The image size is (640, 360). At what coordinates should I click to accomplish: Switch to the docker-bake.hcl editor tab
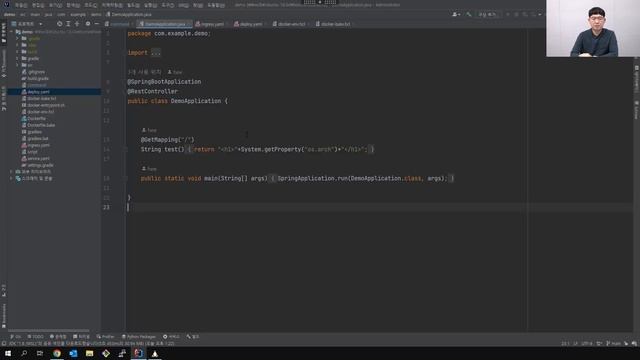[x=334, y=24]
